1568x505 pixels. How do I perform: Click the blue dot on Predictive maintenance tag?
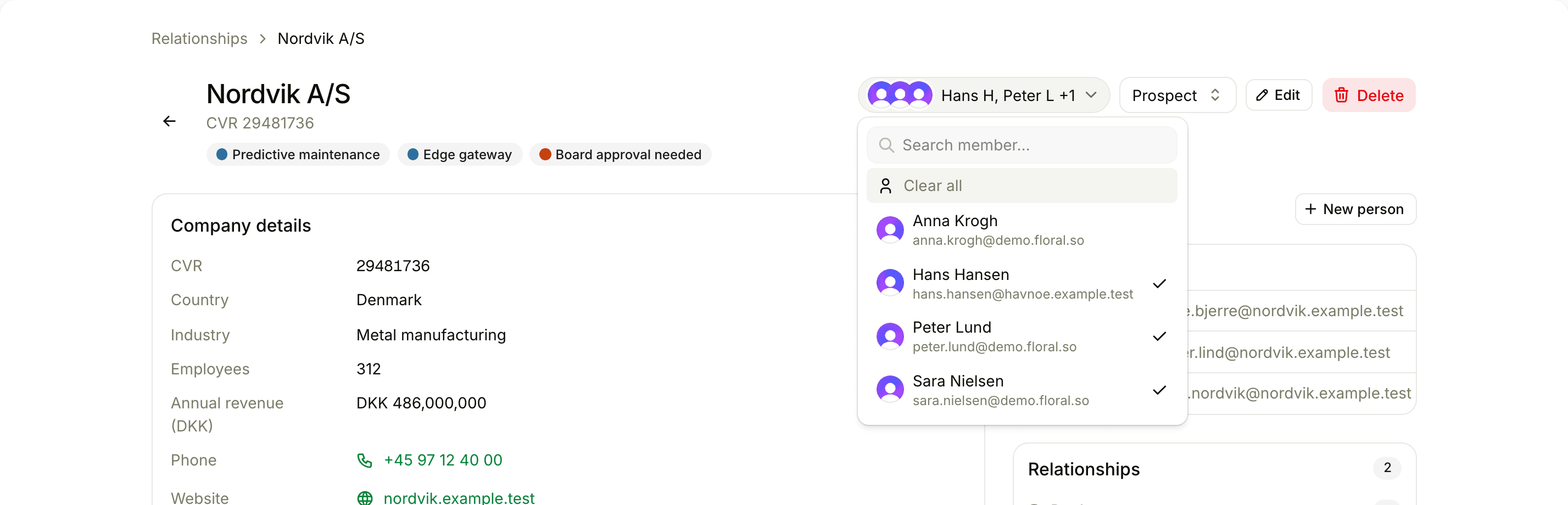click(x=222, y=155)
